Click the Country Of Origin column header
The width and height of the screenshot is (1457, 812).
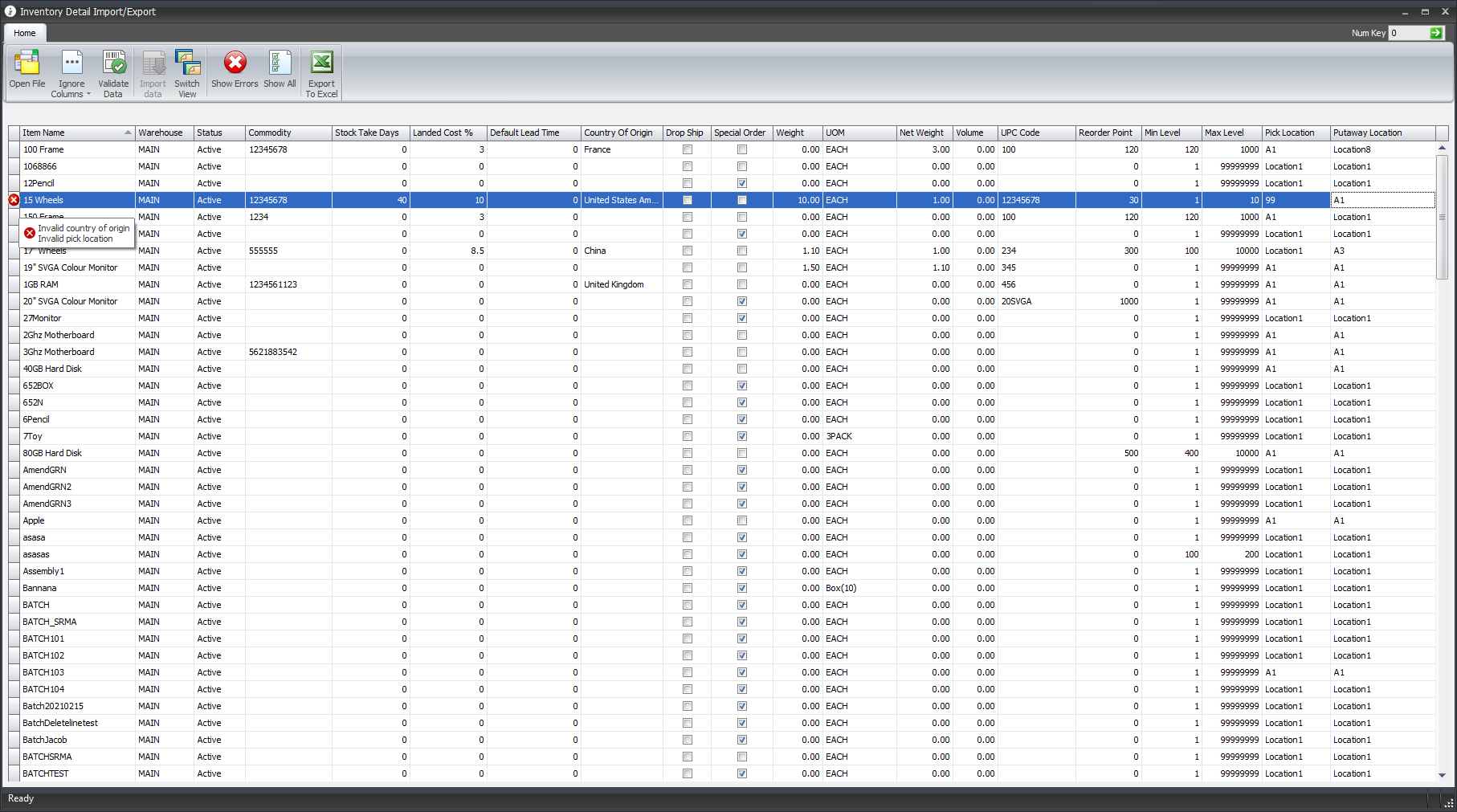[x=618, y=133]
